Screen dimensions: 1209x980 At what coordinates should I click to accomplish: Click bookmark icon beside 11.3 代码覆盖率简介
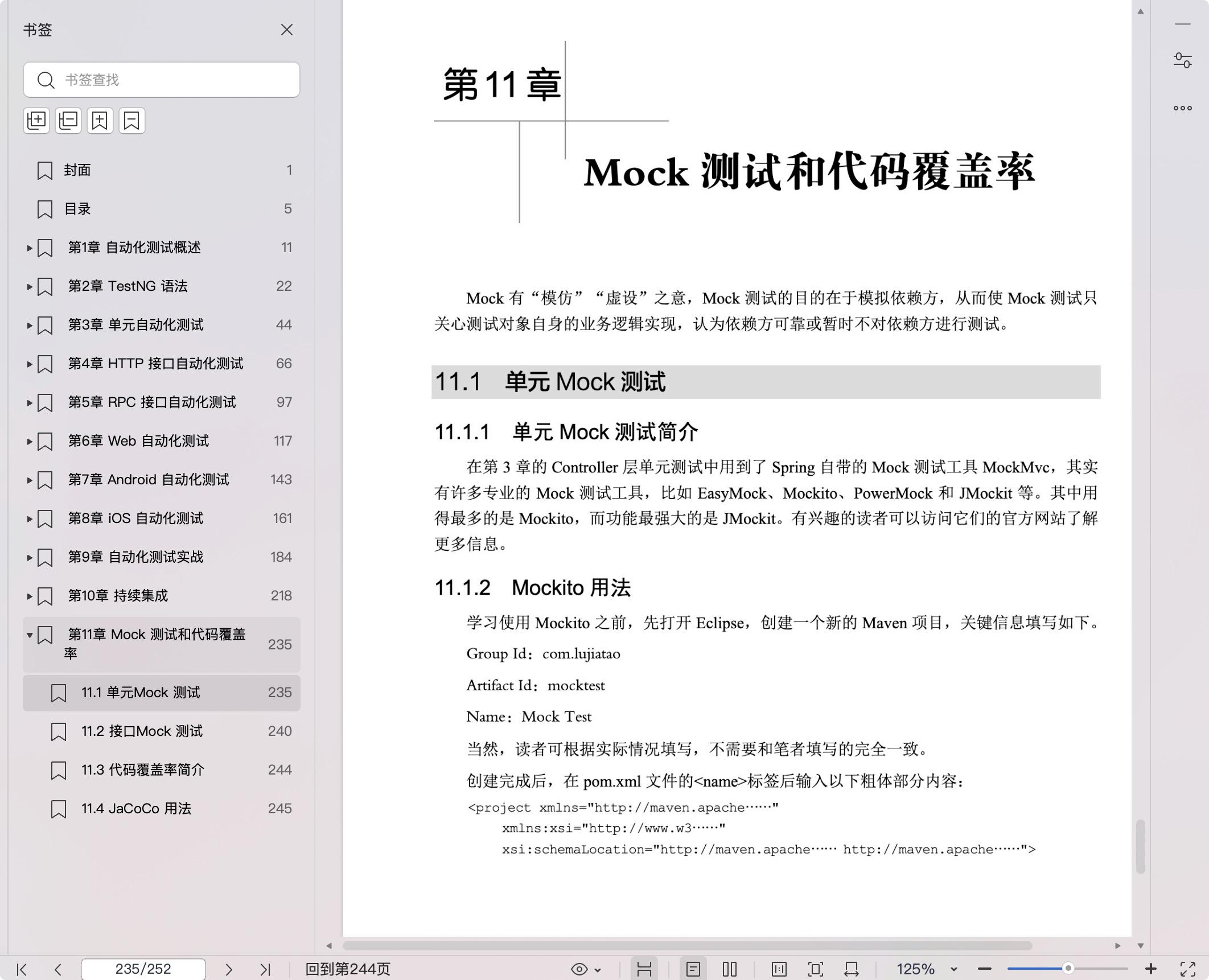[59, 771]
